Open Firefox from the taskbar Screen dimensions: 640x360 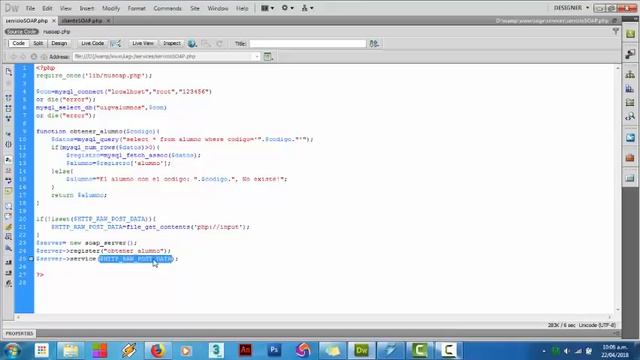pyautogui.click(x=158, y=350)
